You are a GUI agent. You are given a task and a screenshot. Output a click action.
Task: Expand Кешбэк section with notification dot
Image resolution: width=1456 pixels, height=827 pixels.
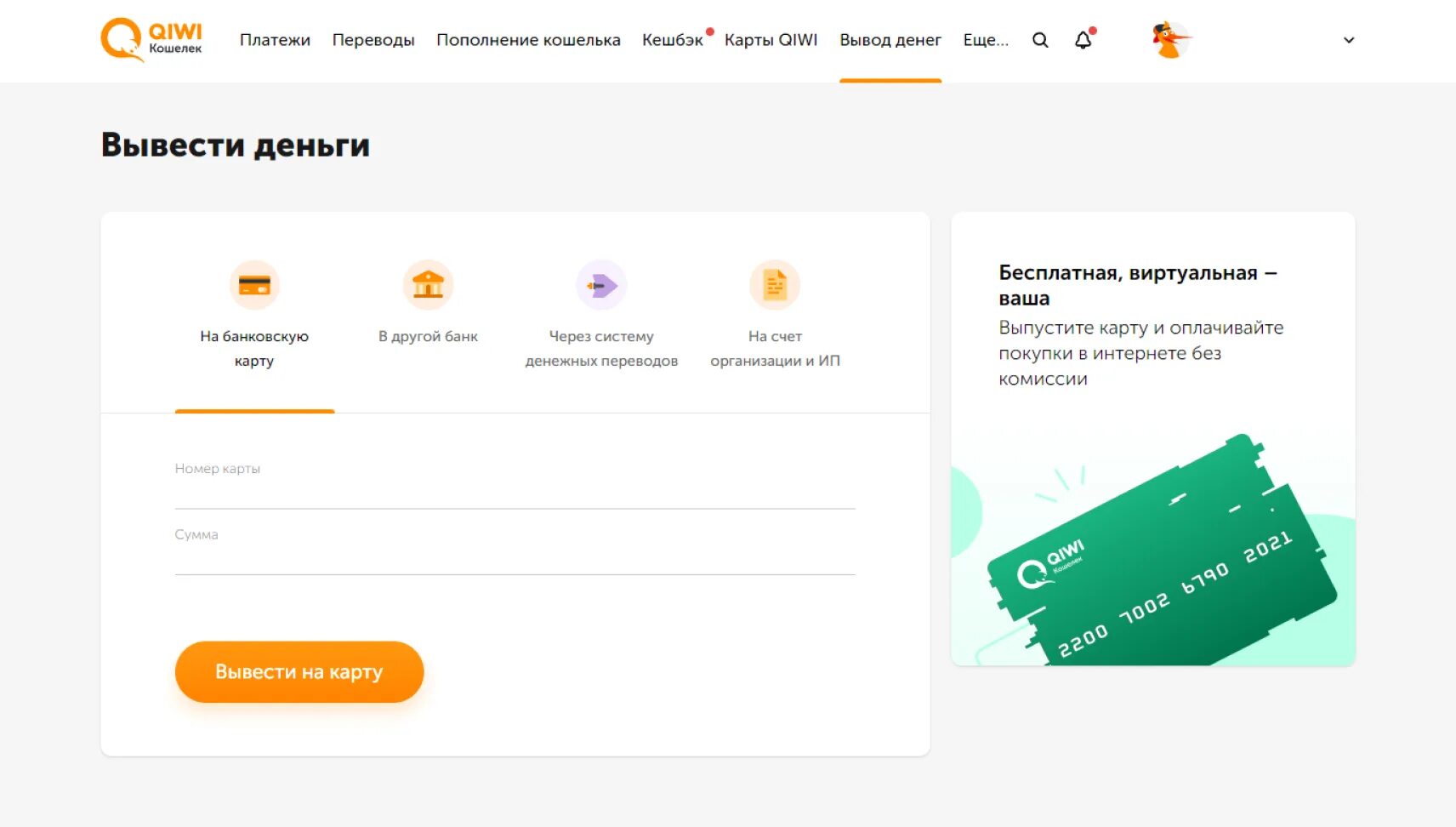click(x=673, y=40)
